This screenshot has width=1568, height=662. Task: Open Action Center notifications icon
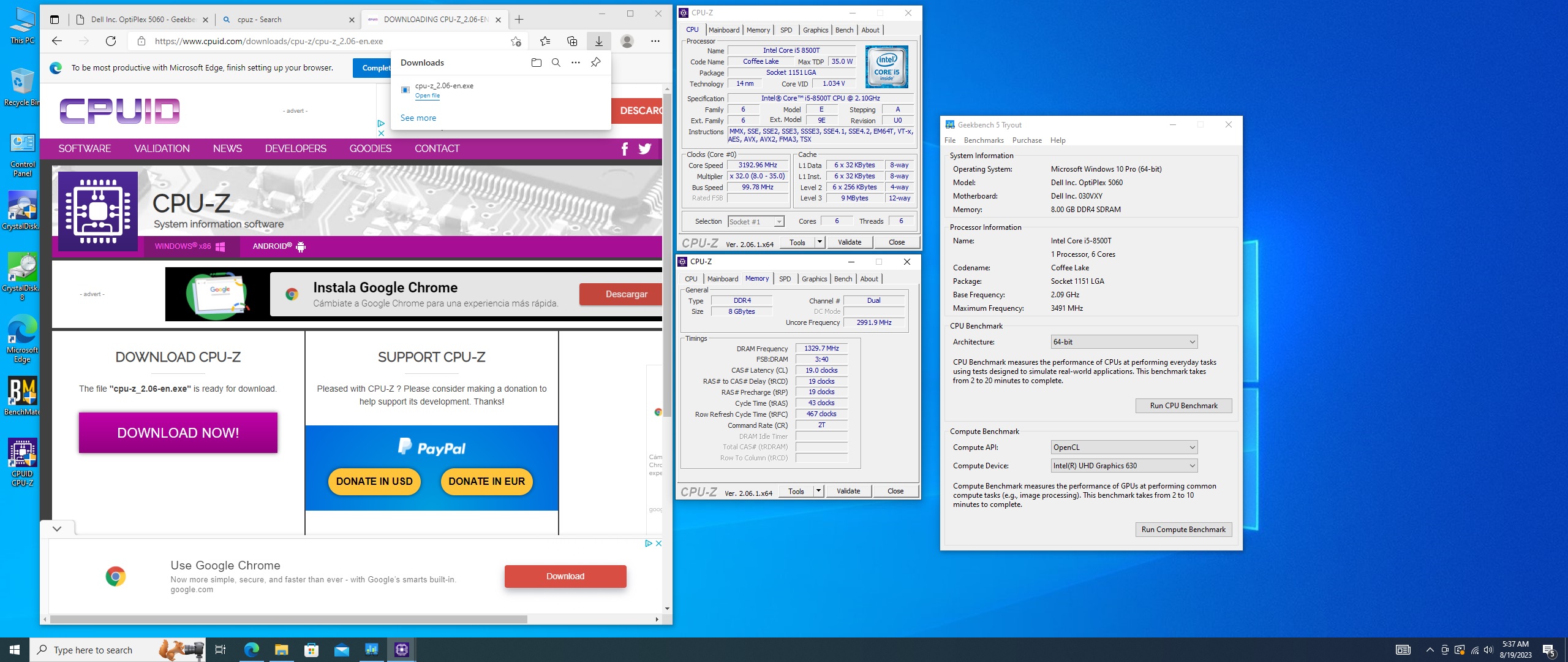(1548, 650)
